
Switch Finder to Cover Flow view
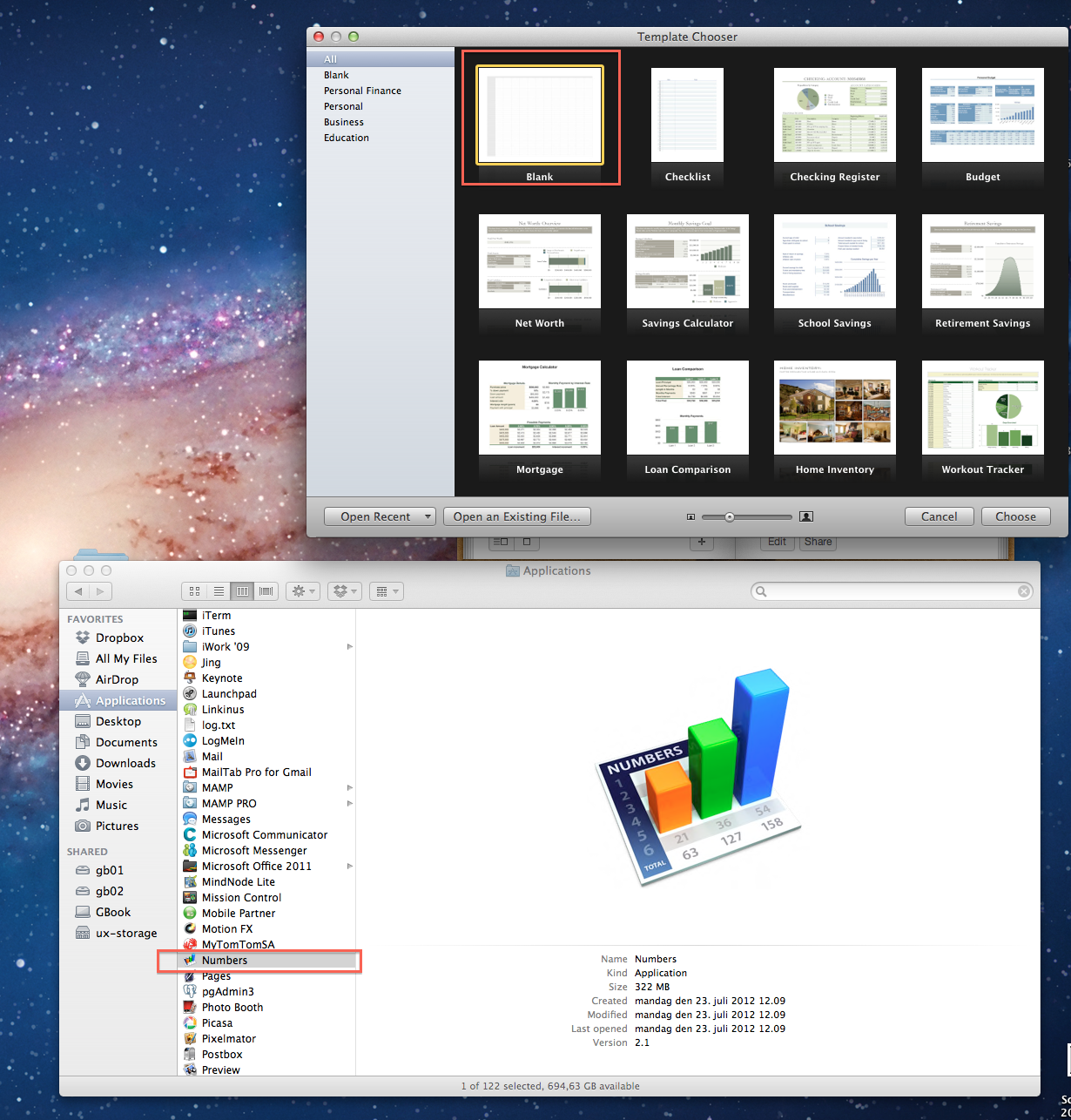(x=266, y=591)
